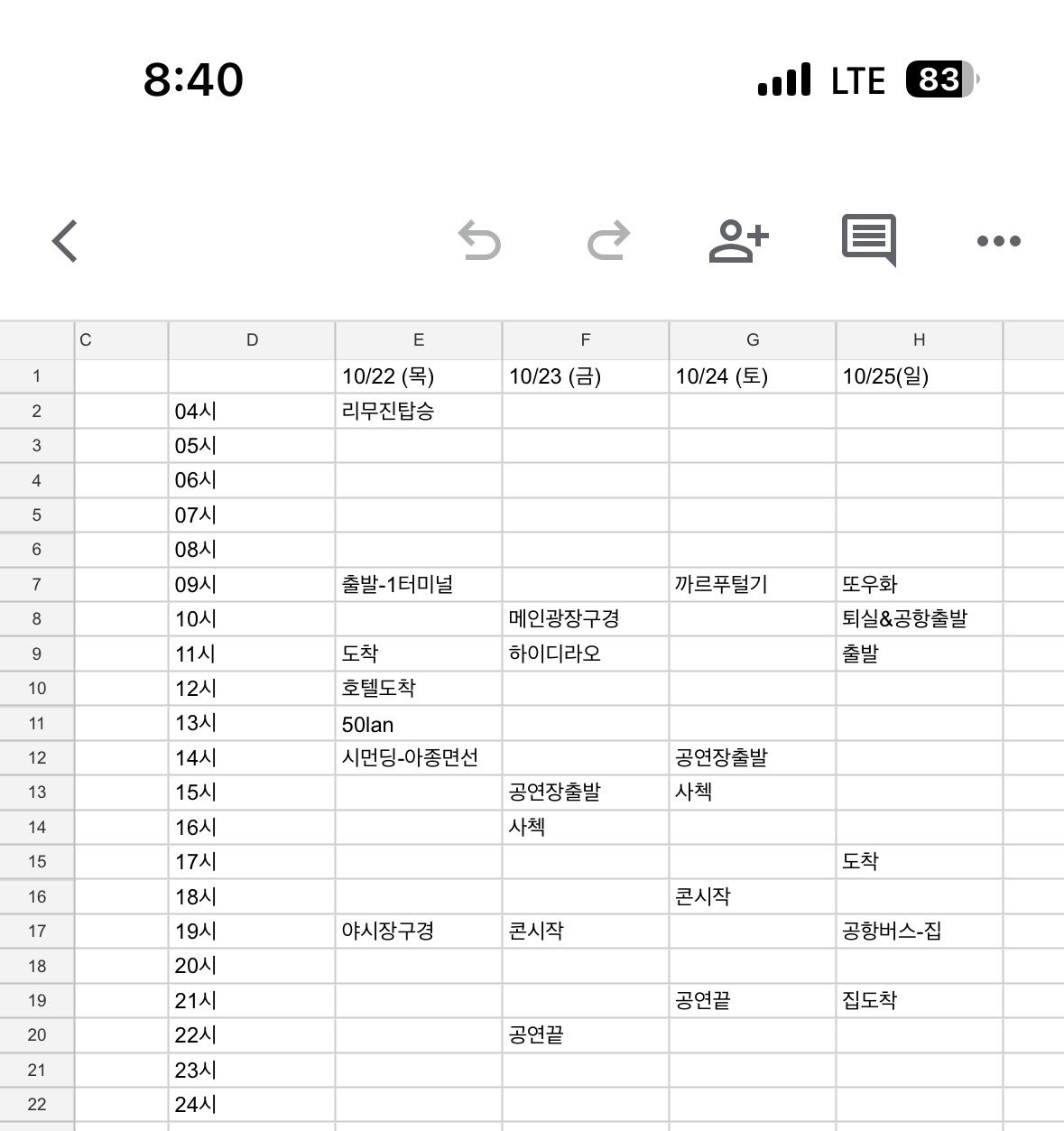Select the cell reading 까르푸털기
Viewport: 1064px width, 1131px height.
coord(753,584)
